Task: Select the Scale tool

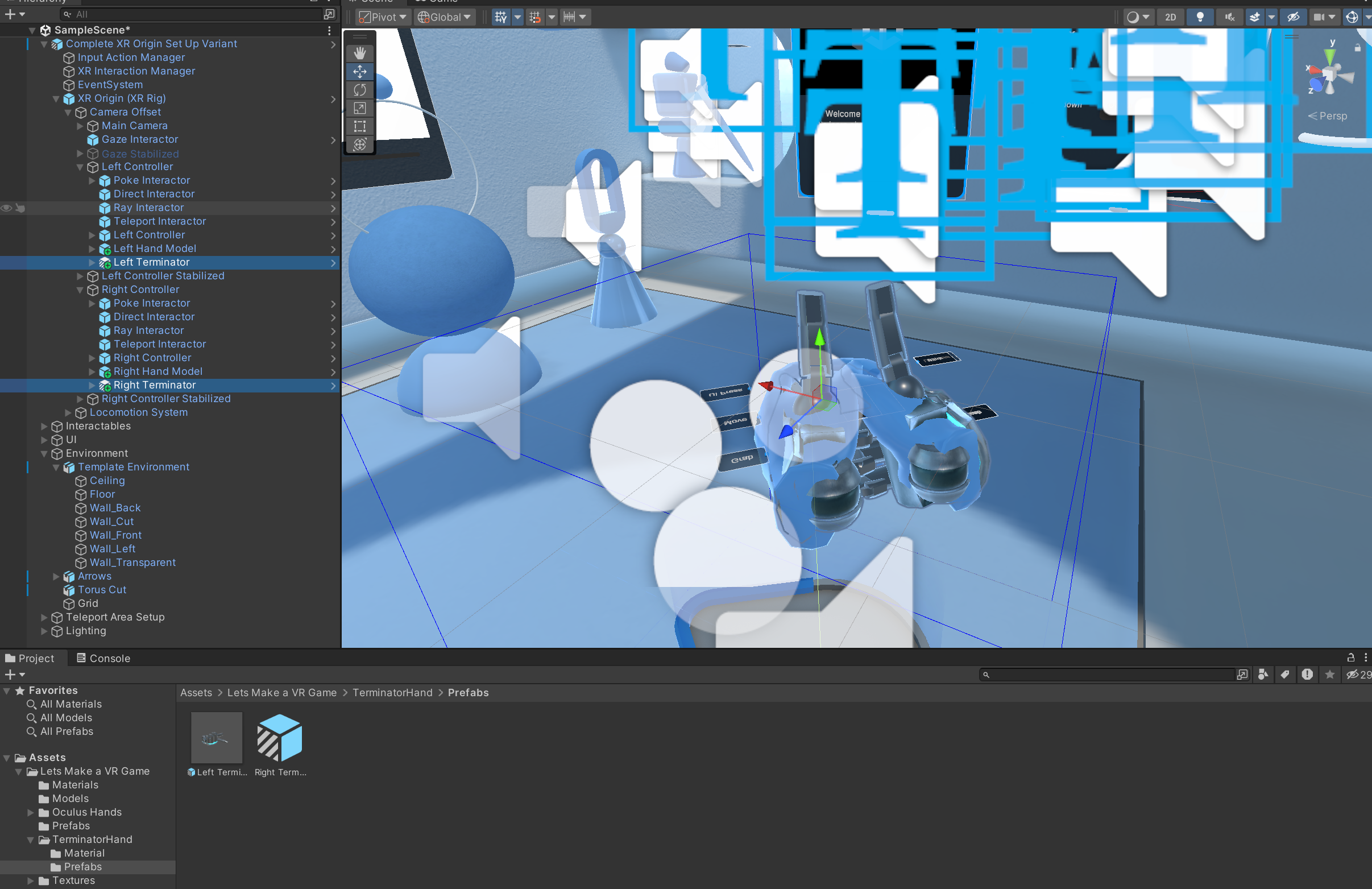Action: (x=360, y=109)
